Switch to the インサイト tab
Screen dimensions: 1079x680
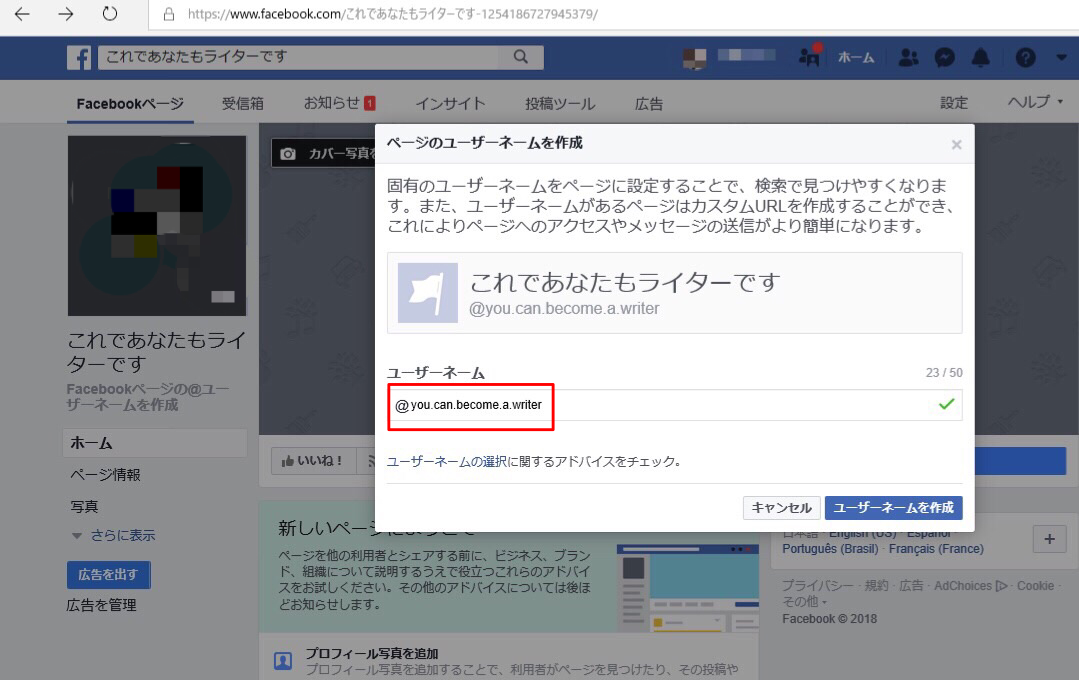coord(449,102)
